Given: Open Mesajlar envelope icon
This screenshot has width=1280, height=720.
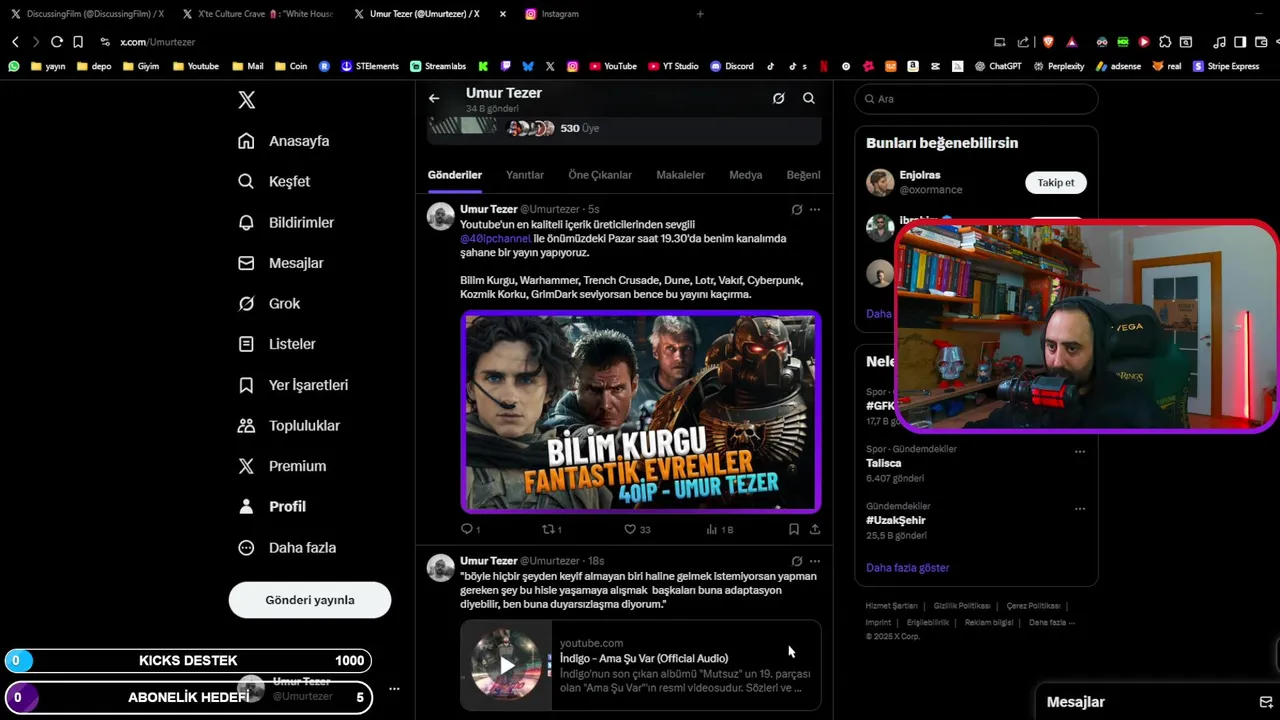Looking at the screenshot, I should tap(246, 263).
